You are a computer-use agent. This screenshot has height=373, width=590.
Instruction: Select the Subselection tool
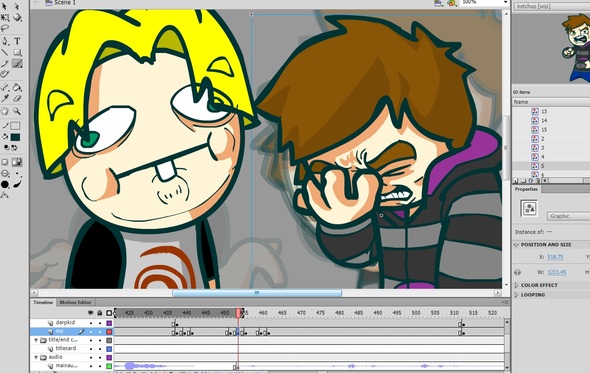17,6
